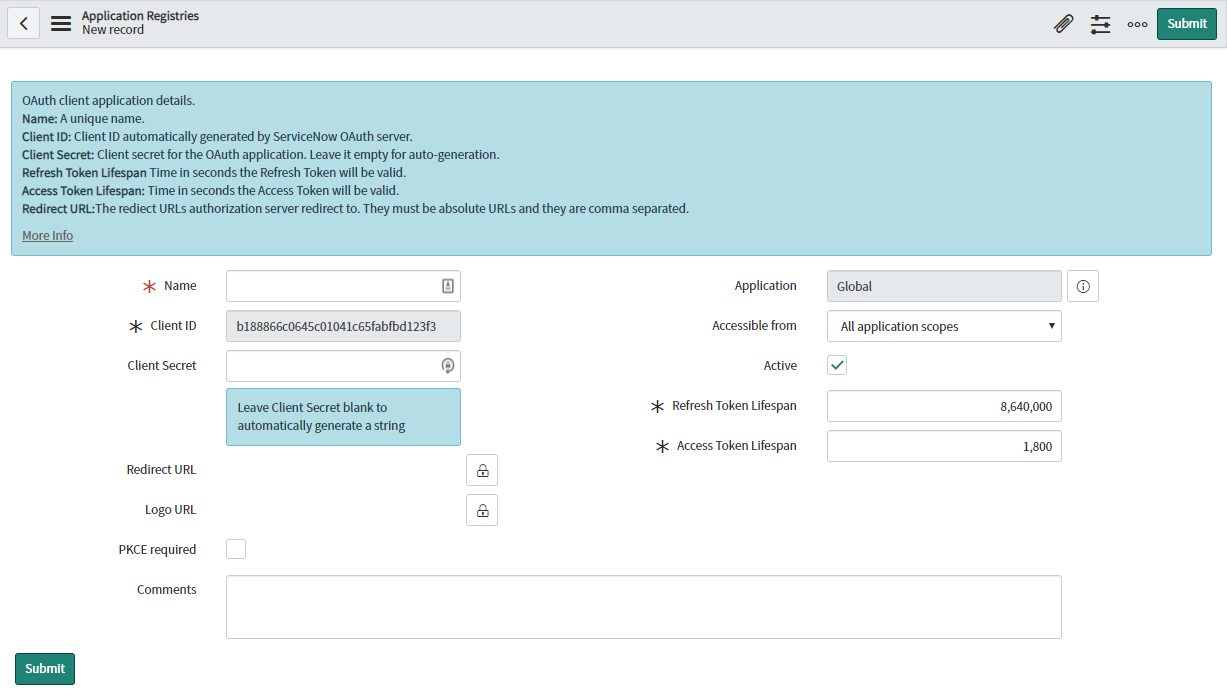1227x696 pixels.
Task: Click into the Comments text area
Action: 643,606
